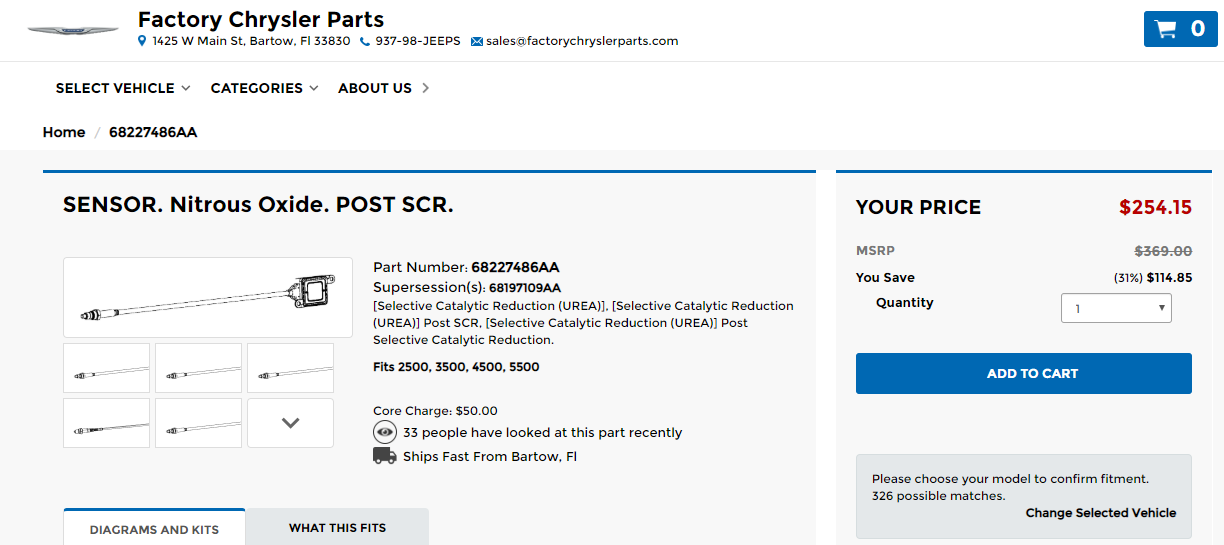Open the main sensor product image
The height and width of the screenshot is (545, 1224).
[x=208, y=298]
